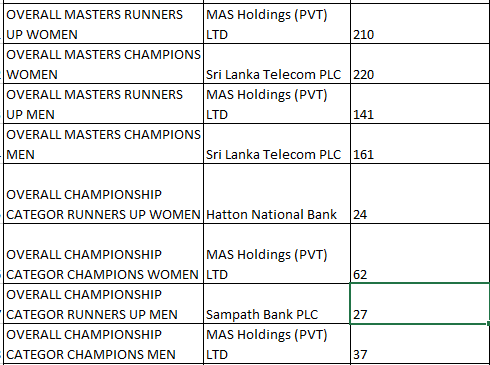Click OVERALL MASTERS RUNNERS UP WOMEN cell
Viewport: 490px width, 365px height.
(103, 24)
